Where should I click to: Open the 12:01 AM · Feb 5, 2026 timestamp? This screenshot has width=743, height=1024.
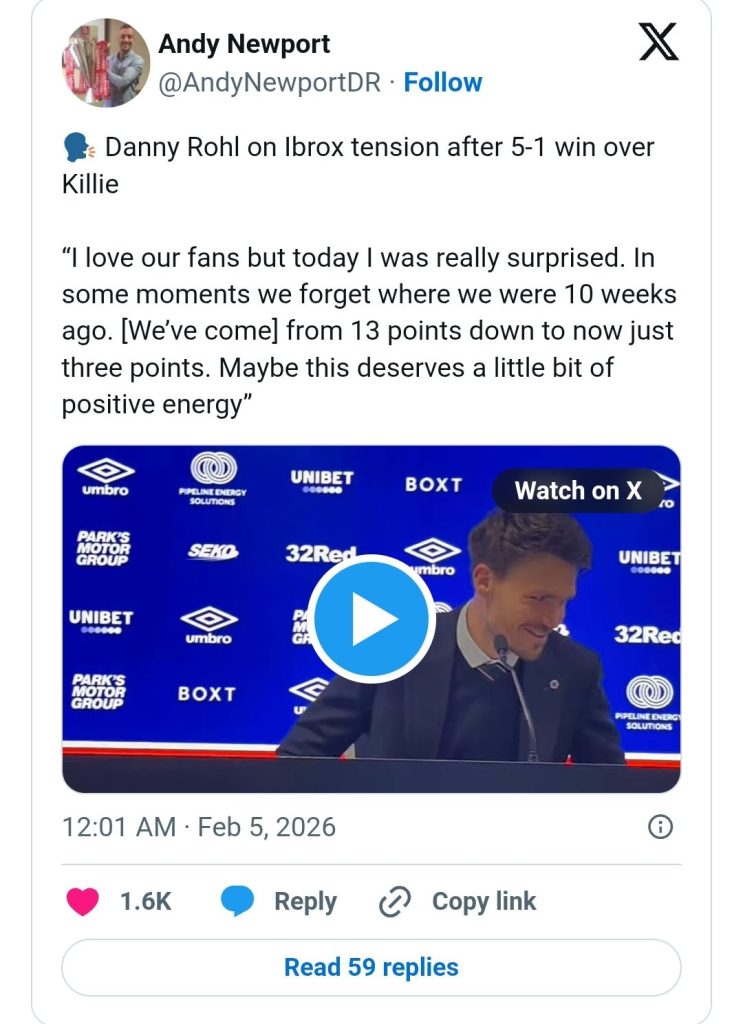[199, 828]
